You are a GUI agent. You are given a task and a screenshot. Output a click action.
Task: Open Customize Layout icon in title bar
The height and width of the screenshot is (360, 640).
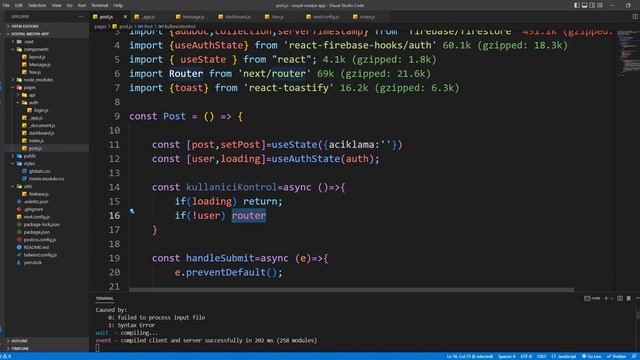pos(600,5)
